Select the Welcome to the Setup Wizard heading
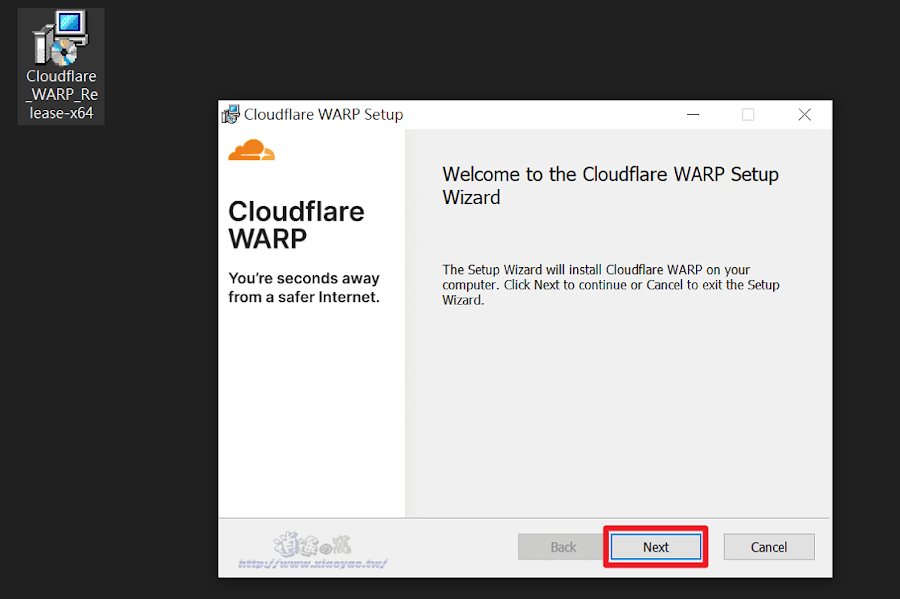 (610, 185)
